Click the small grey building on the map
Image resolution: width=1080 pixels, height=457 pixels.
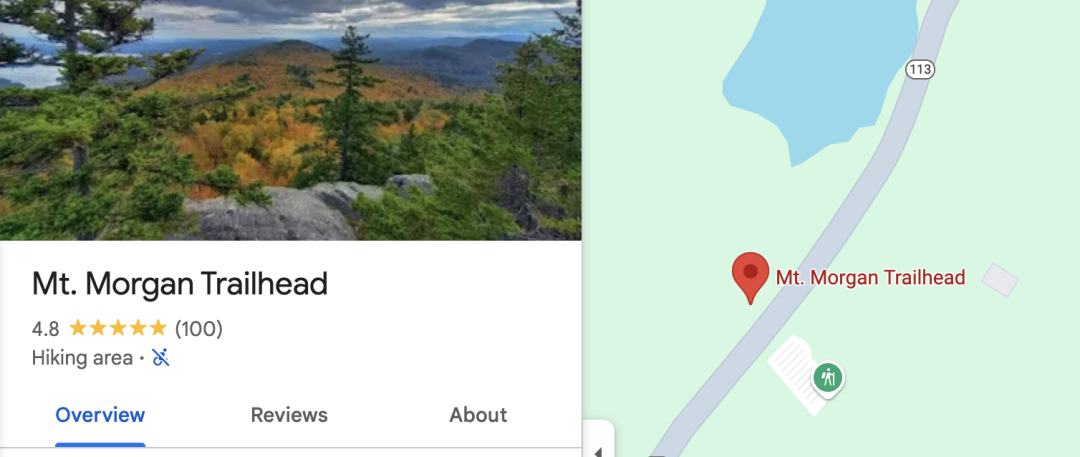(x=999, y=280)
